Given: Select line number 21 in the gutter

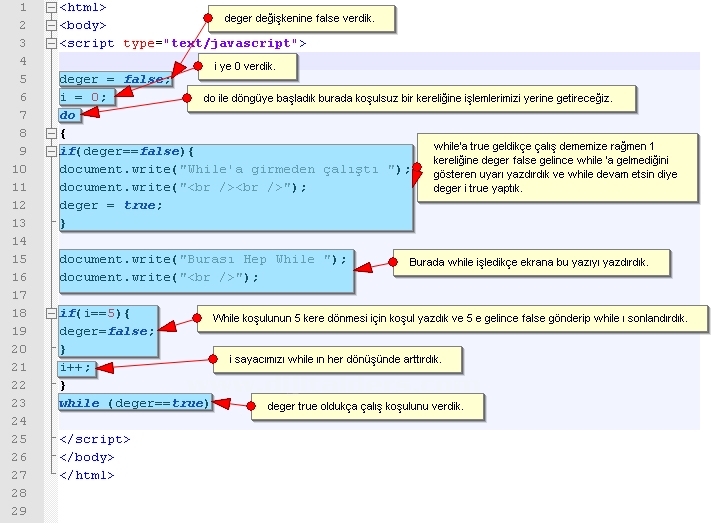Looking at the screenshot, I should (19, 367).
